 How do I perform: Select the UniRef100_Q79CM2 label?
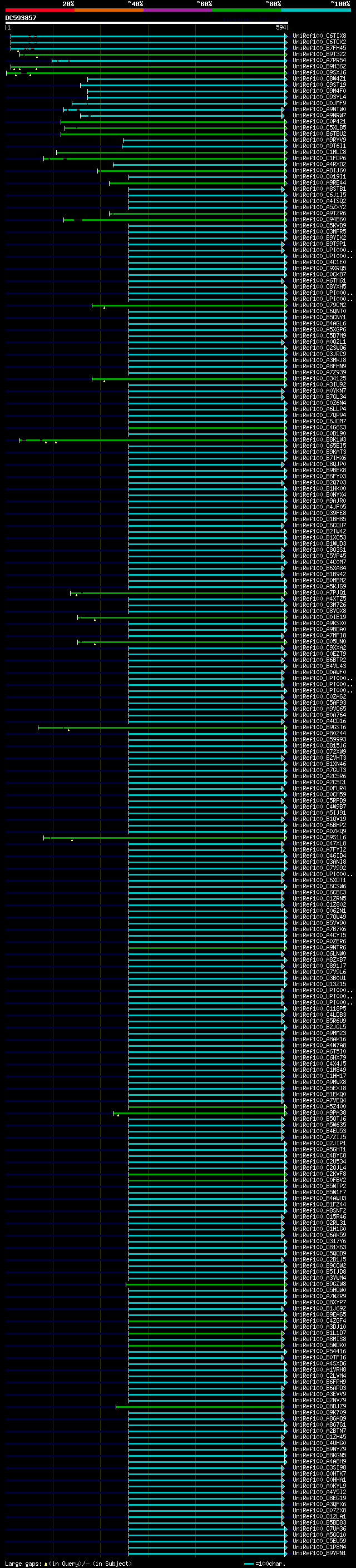[x=319, y=305]
